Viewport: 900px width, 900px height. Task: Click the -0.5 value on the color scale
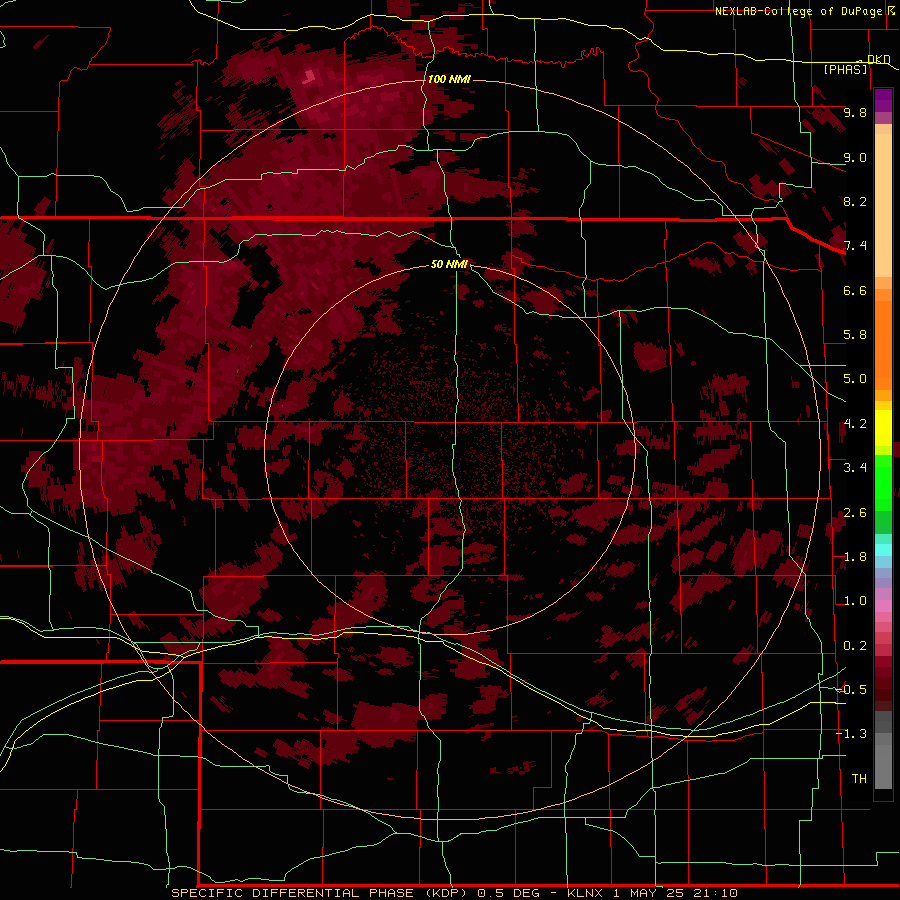click(852, 690)
